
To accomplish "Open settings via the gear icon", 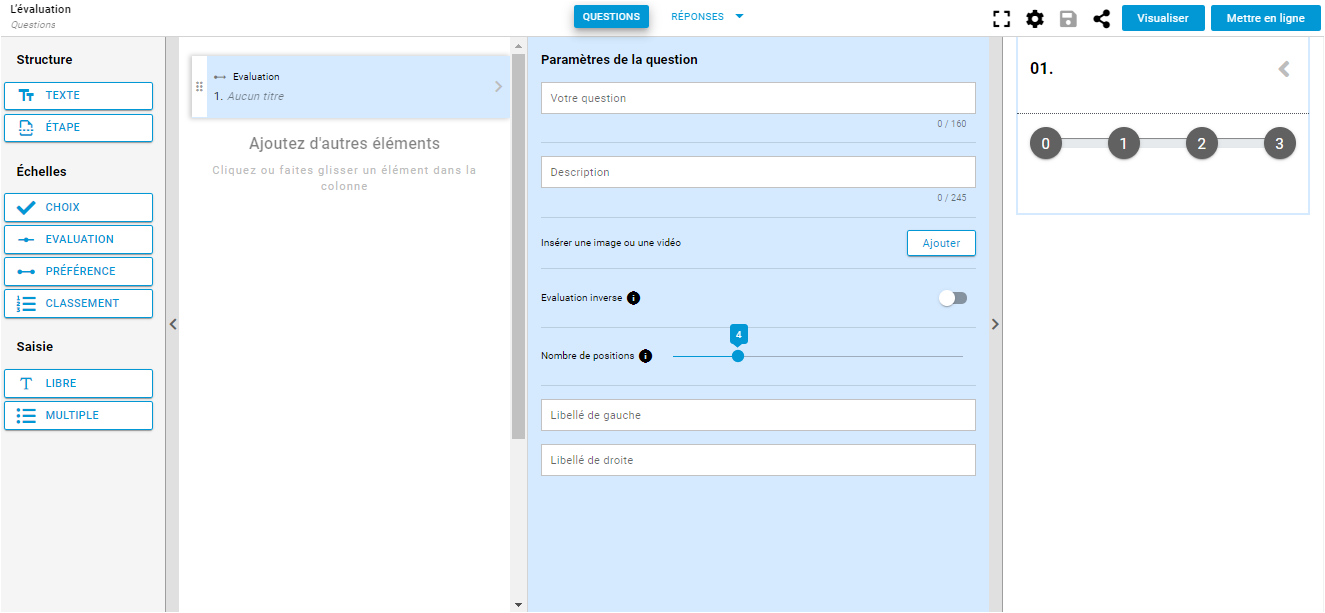I will point(1035,19).
